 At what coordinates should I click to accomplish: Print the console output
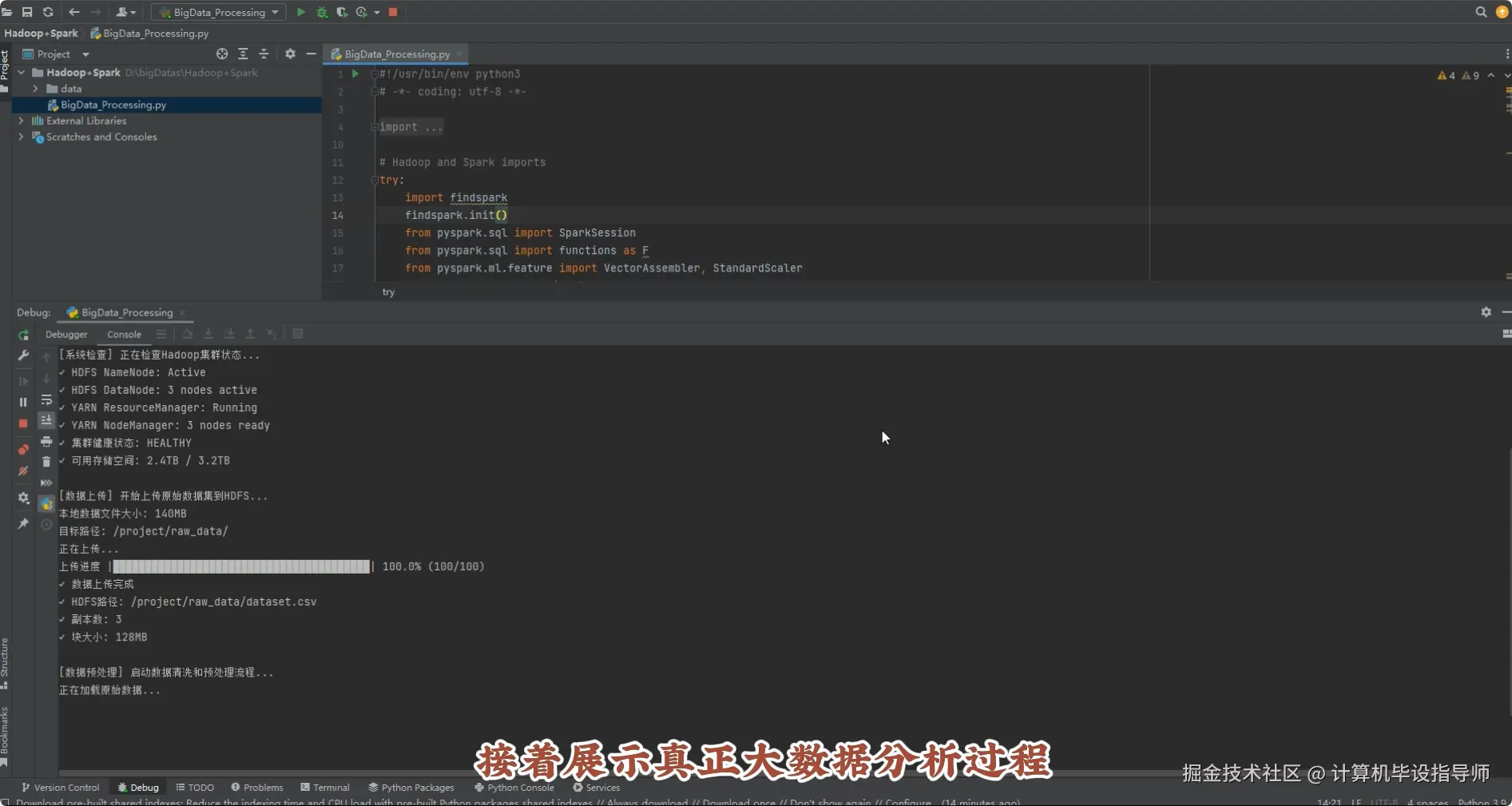pyautogui.click(x=46, y=441)
